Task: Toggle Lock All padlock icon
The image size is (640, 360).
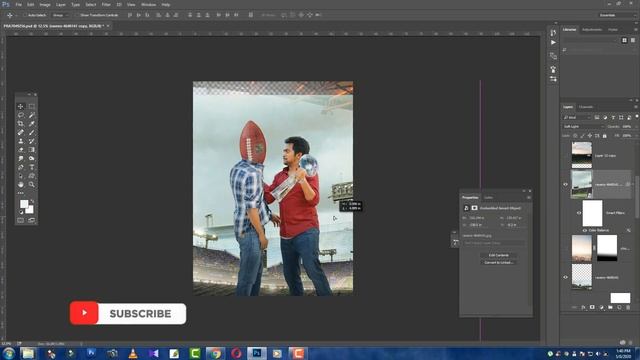Action: coord(605,136)
